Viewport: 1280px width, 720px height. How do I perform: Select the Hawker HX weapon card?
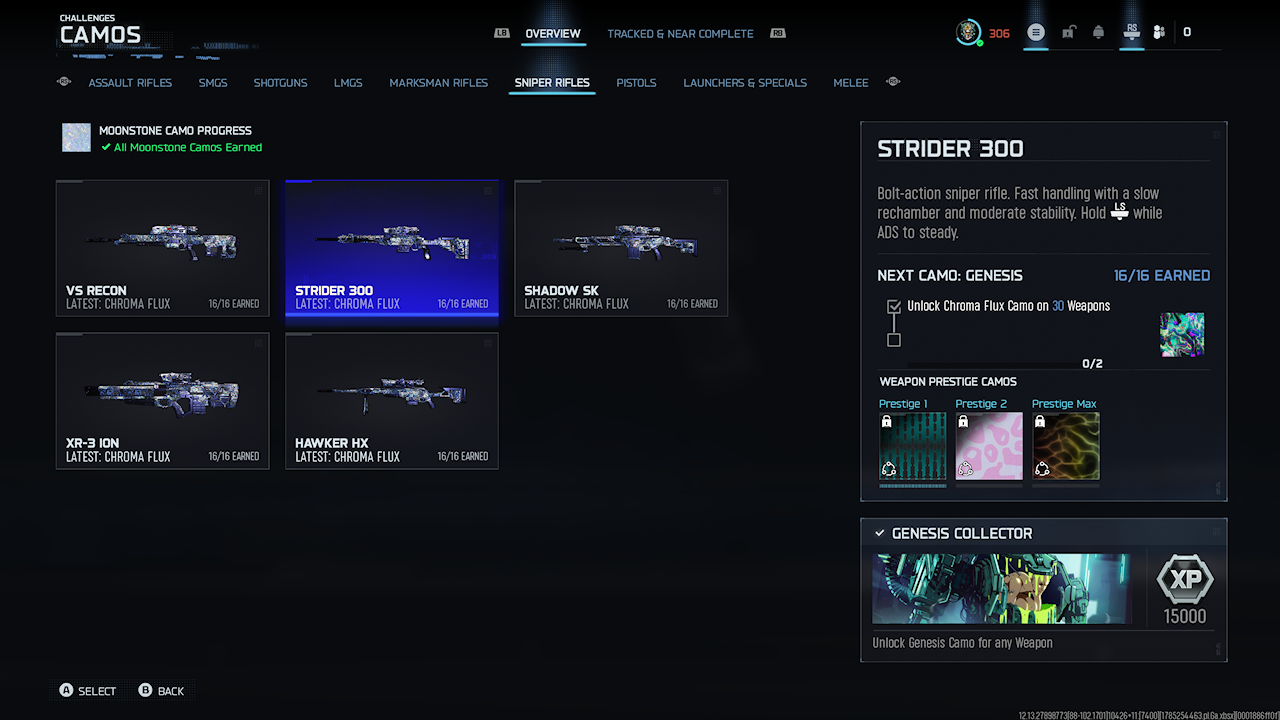[x=392, y=401]
